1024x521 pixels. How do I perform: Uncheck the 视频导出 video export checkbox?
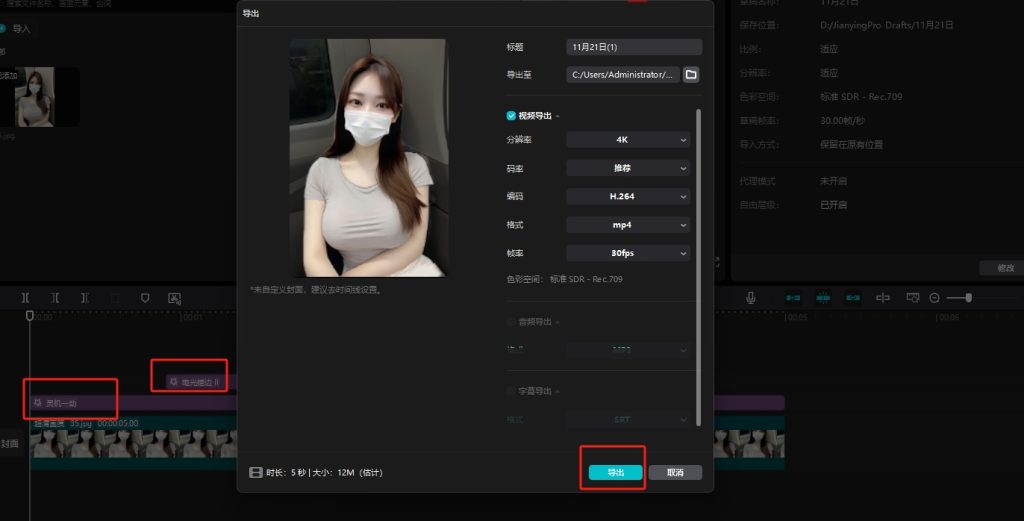pos(511,116)
